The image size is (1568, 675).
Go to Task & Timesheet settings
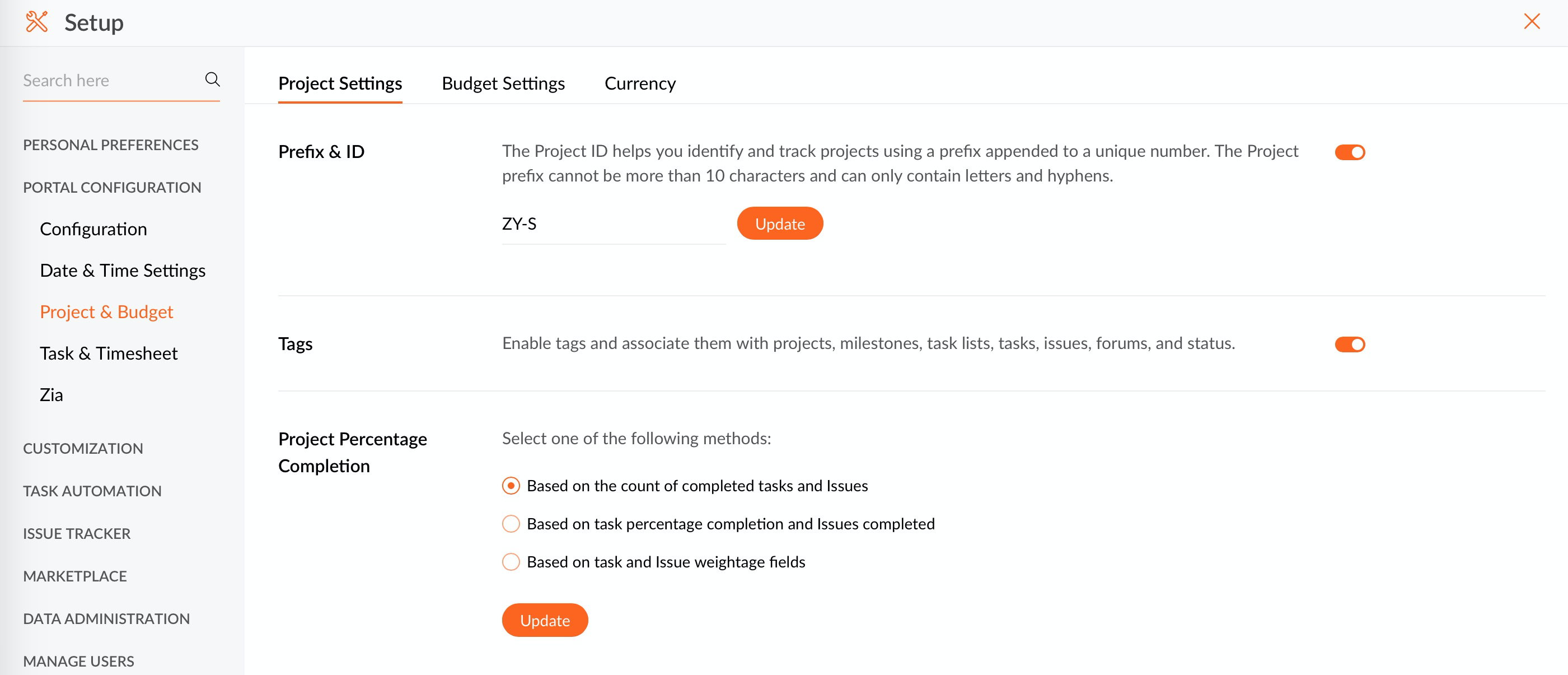point(109,353)
